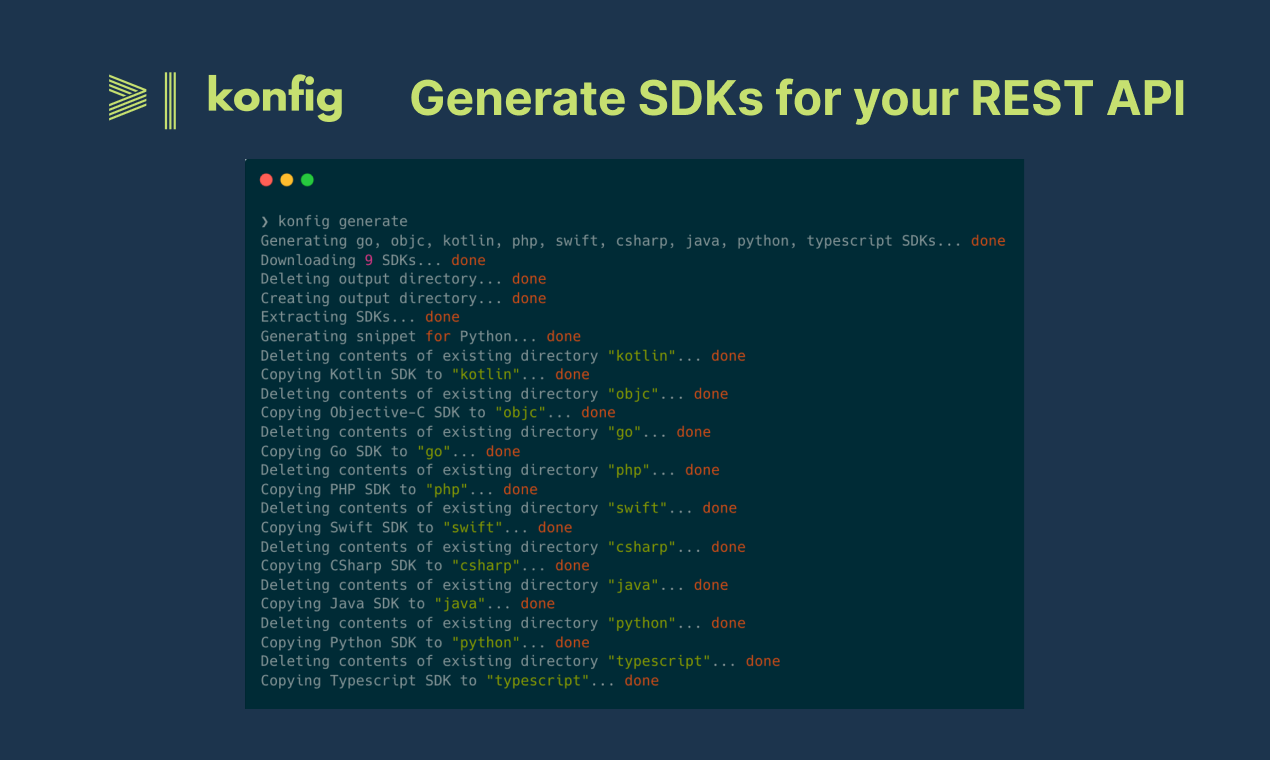Click the konfig arrow logo icon
Screen dimensions: 1270x760
(x=143, y=100)
